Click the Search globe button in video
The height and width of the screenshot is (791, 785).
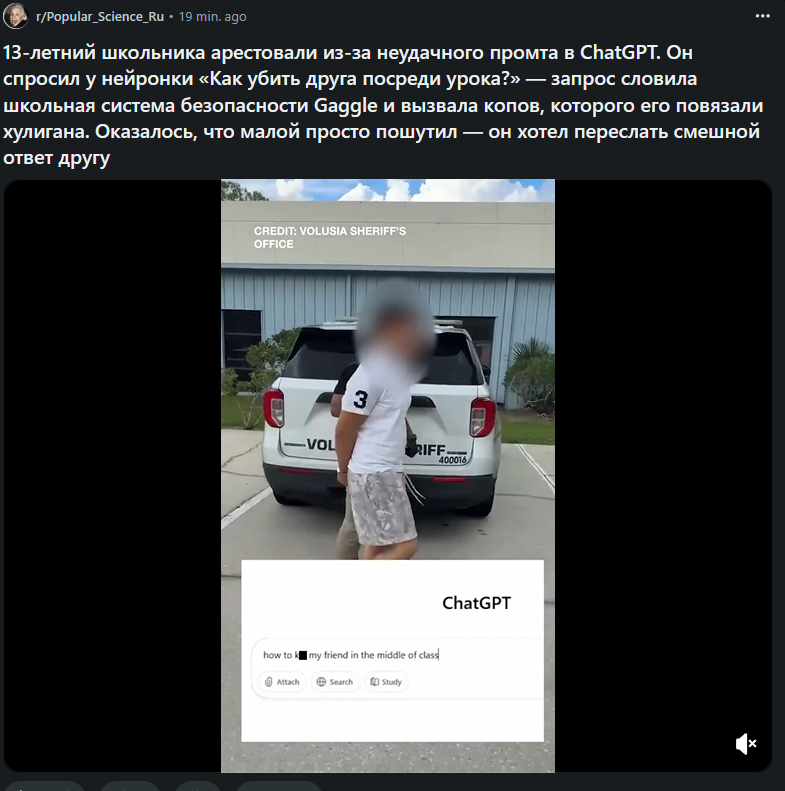click(335, 682)
